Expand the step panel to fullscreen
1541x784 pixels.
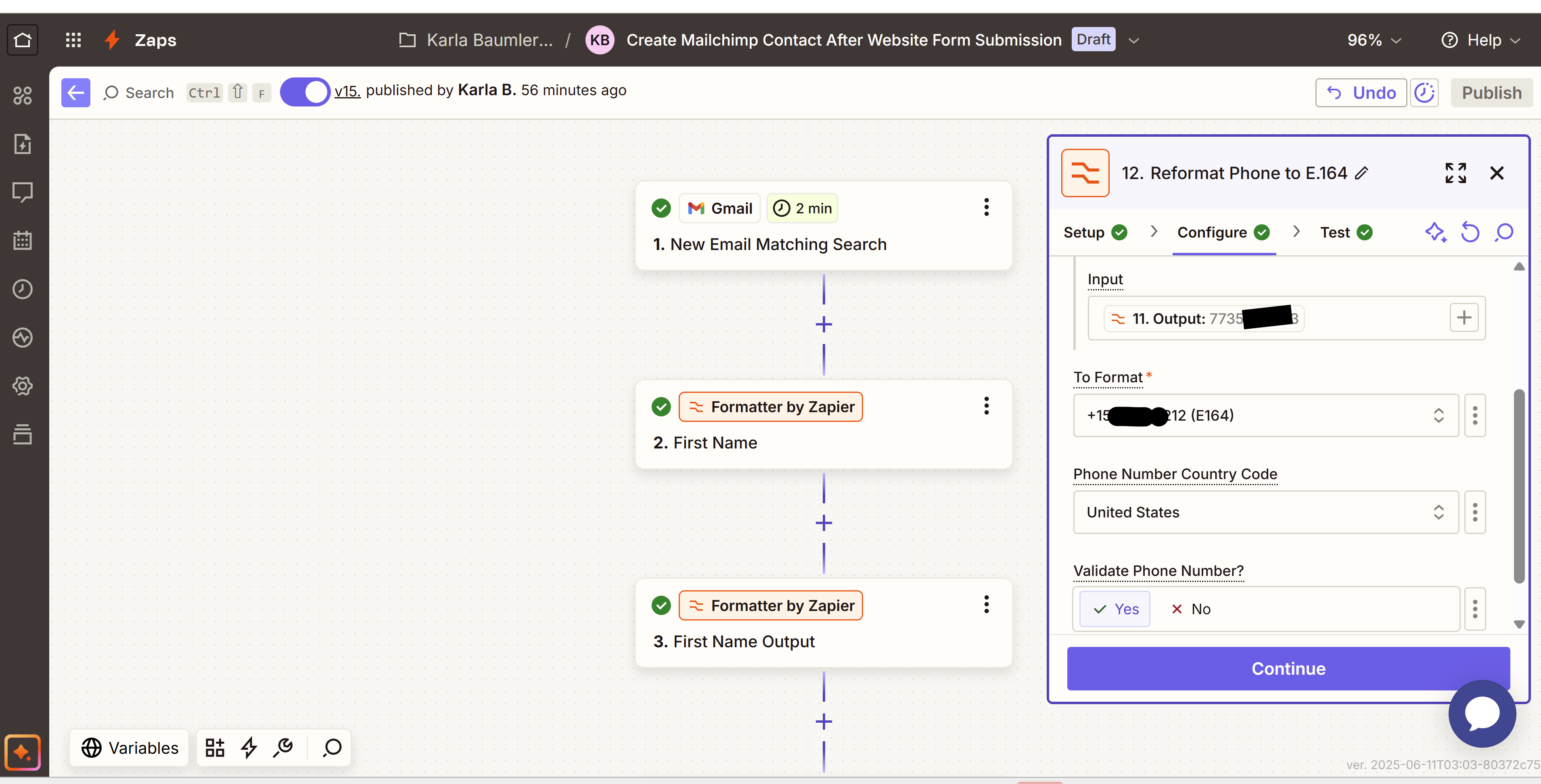point(1455,173)
